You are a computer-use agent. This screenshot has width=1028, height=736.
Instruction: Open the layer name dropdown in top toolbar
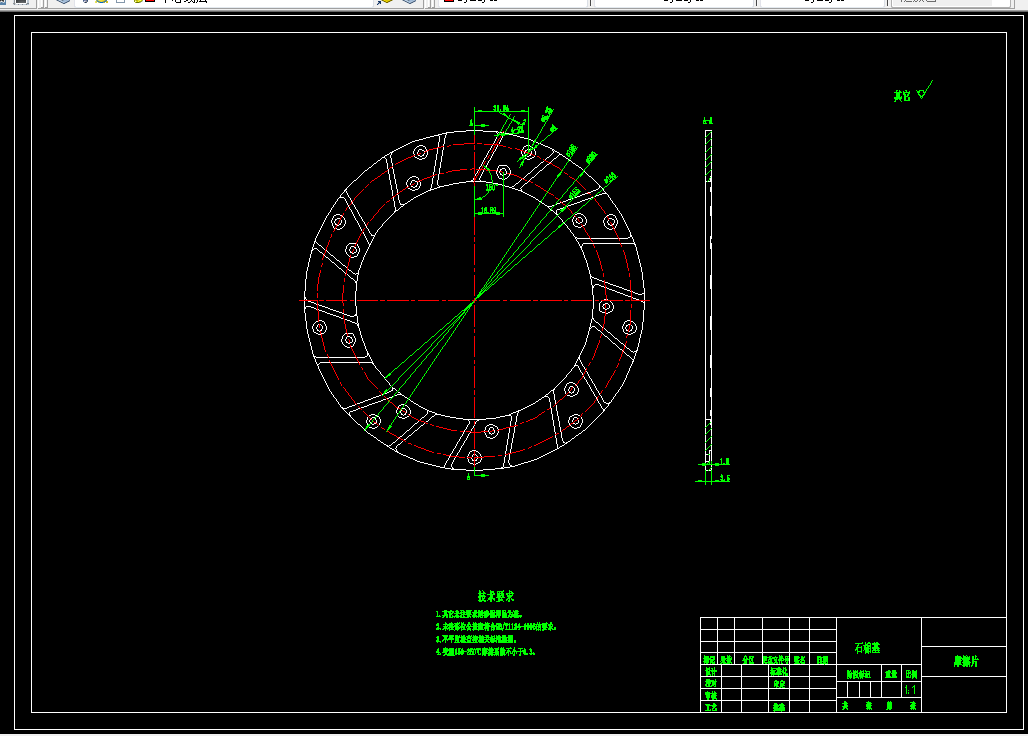click(x=223, y=2)
